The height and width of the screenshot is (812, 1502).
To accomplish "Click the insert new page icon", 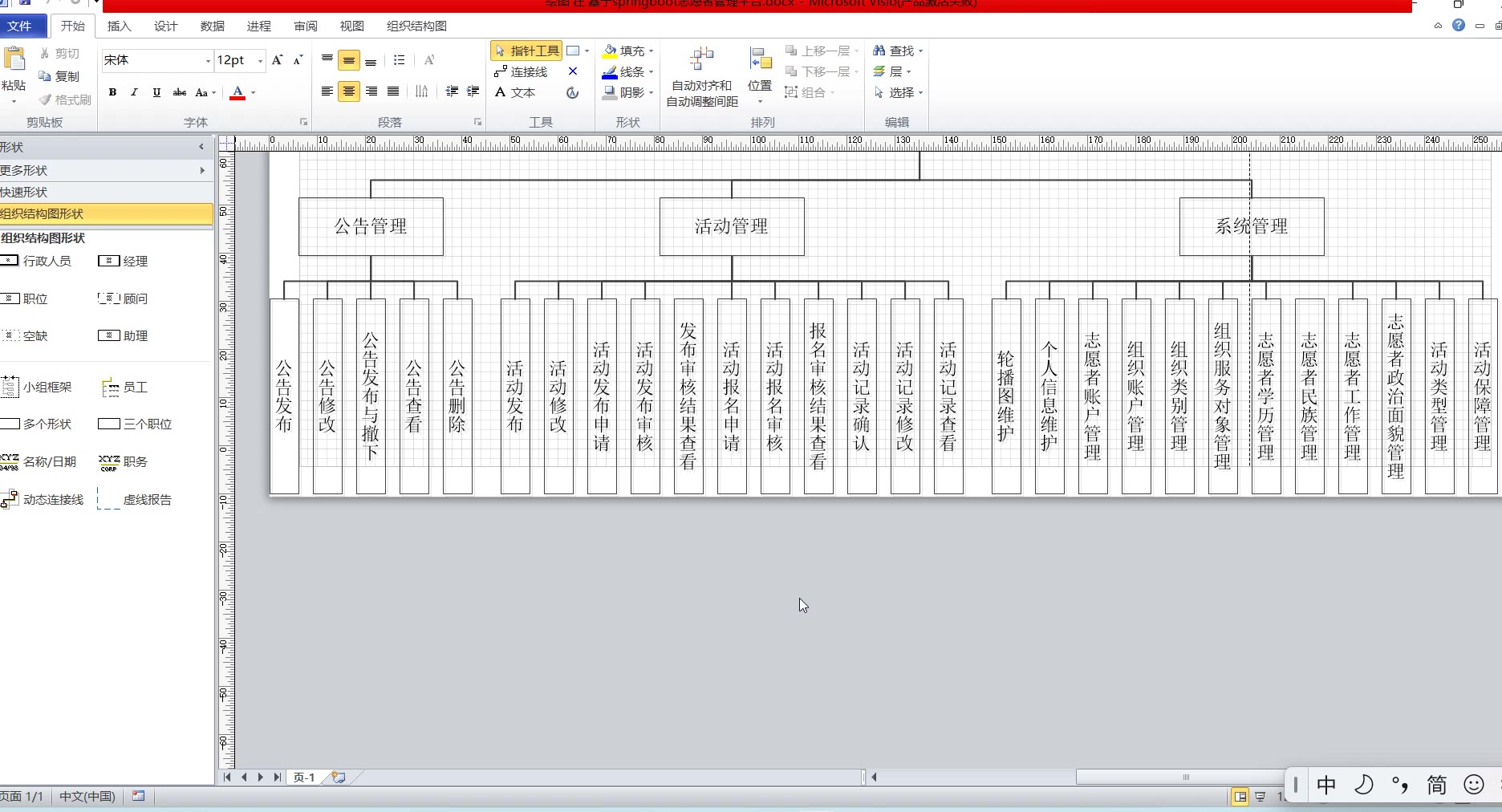I will click(x=339, y=777).
